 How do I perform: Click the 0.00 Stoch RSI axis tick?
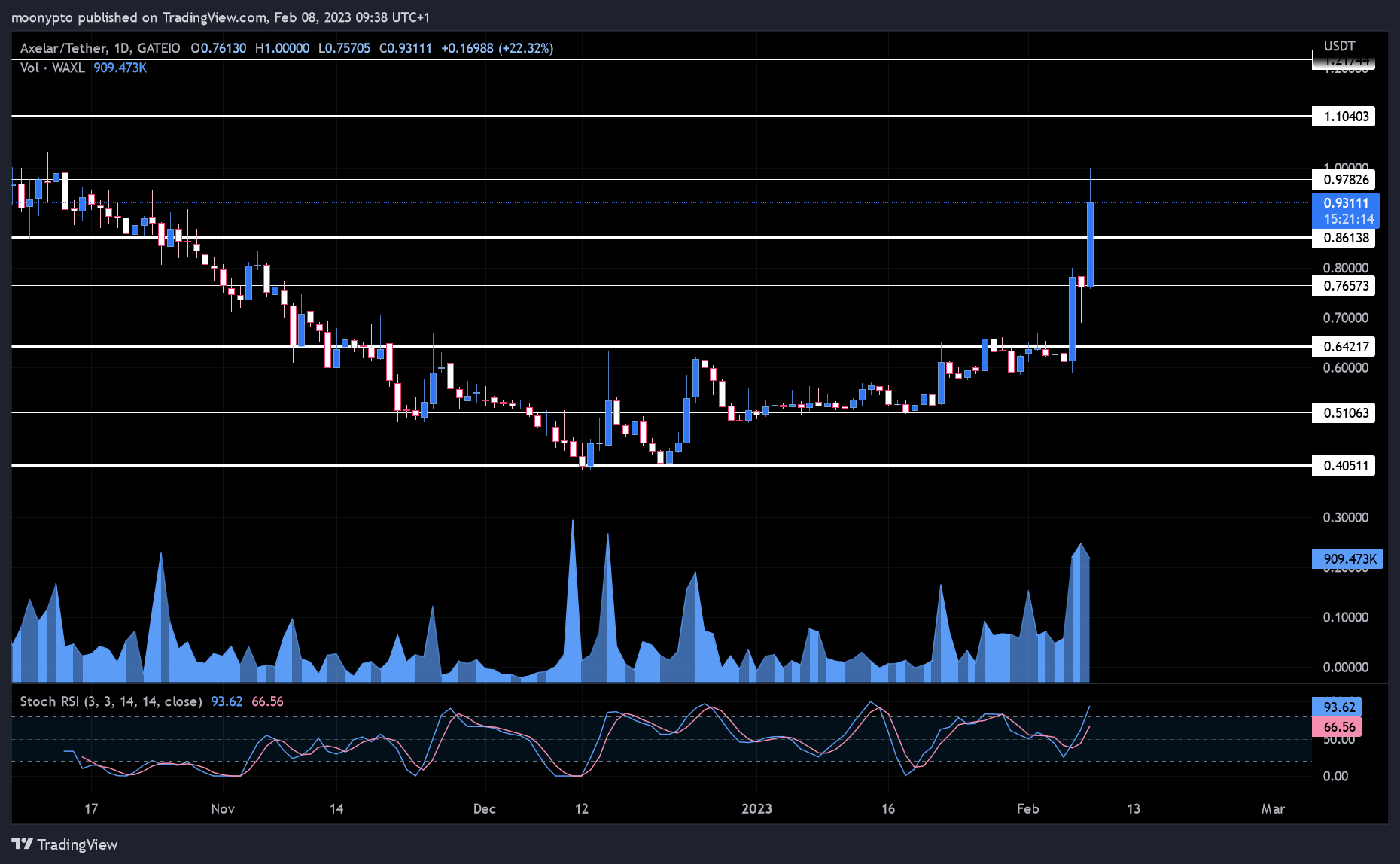tap(1336, 777)
